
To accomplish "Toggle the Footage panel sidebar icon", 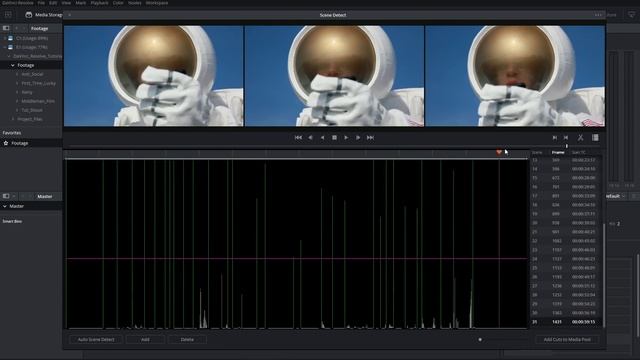I will pos(6,28).
